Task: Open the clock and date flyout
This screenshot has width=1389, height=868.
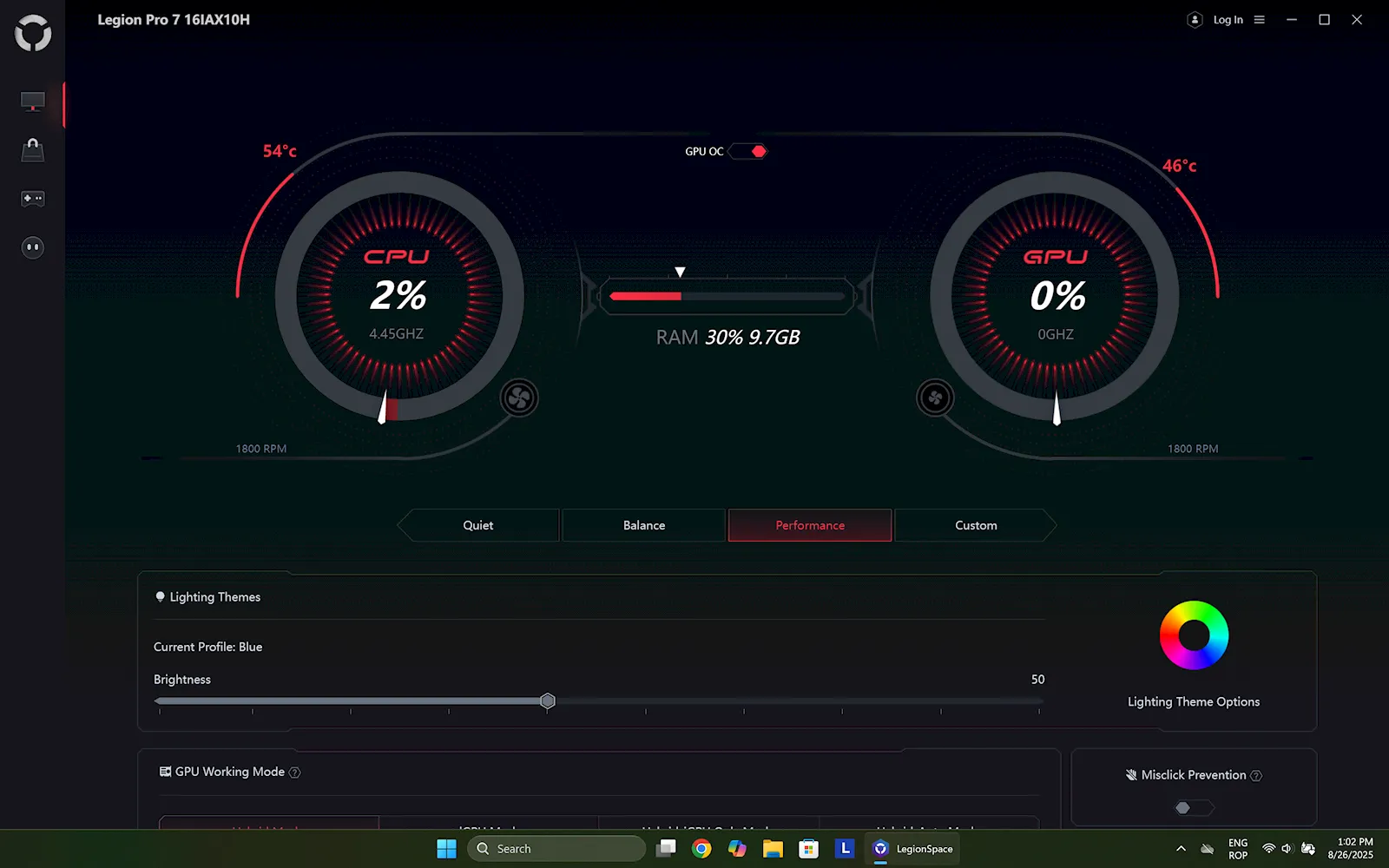Action: point(1351,849)
